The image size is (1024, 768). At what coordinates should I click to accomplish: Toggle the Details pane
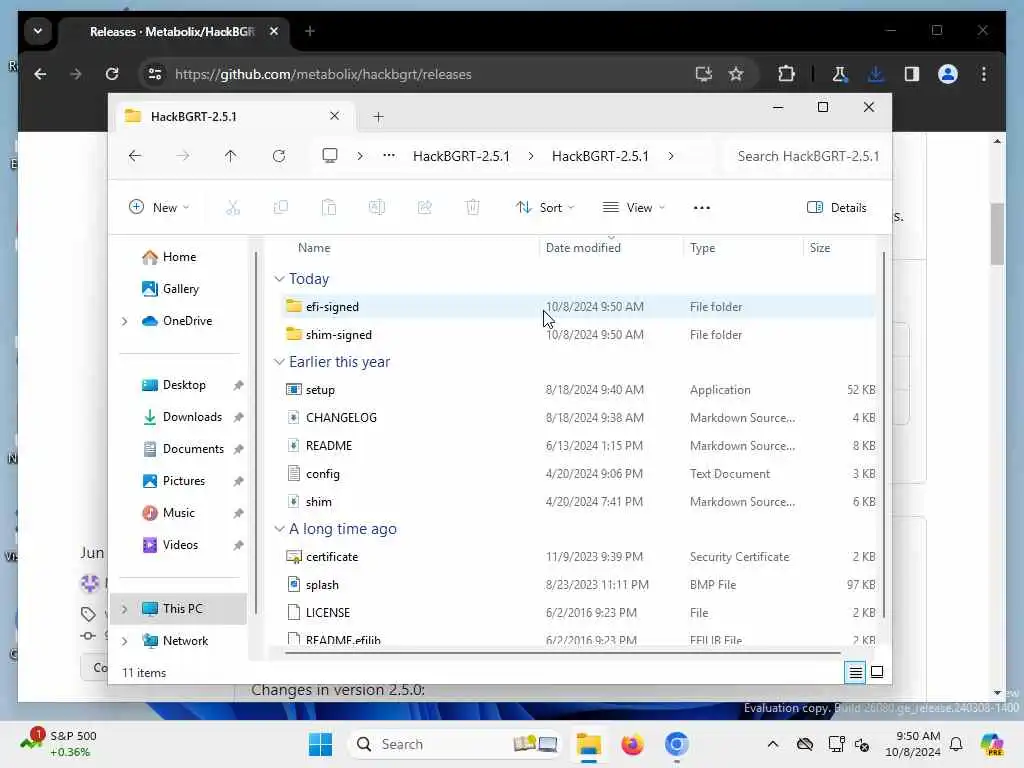pos(837,208)
